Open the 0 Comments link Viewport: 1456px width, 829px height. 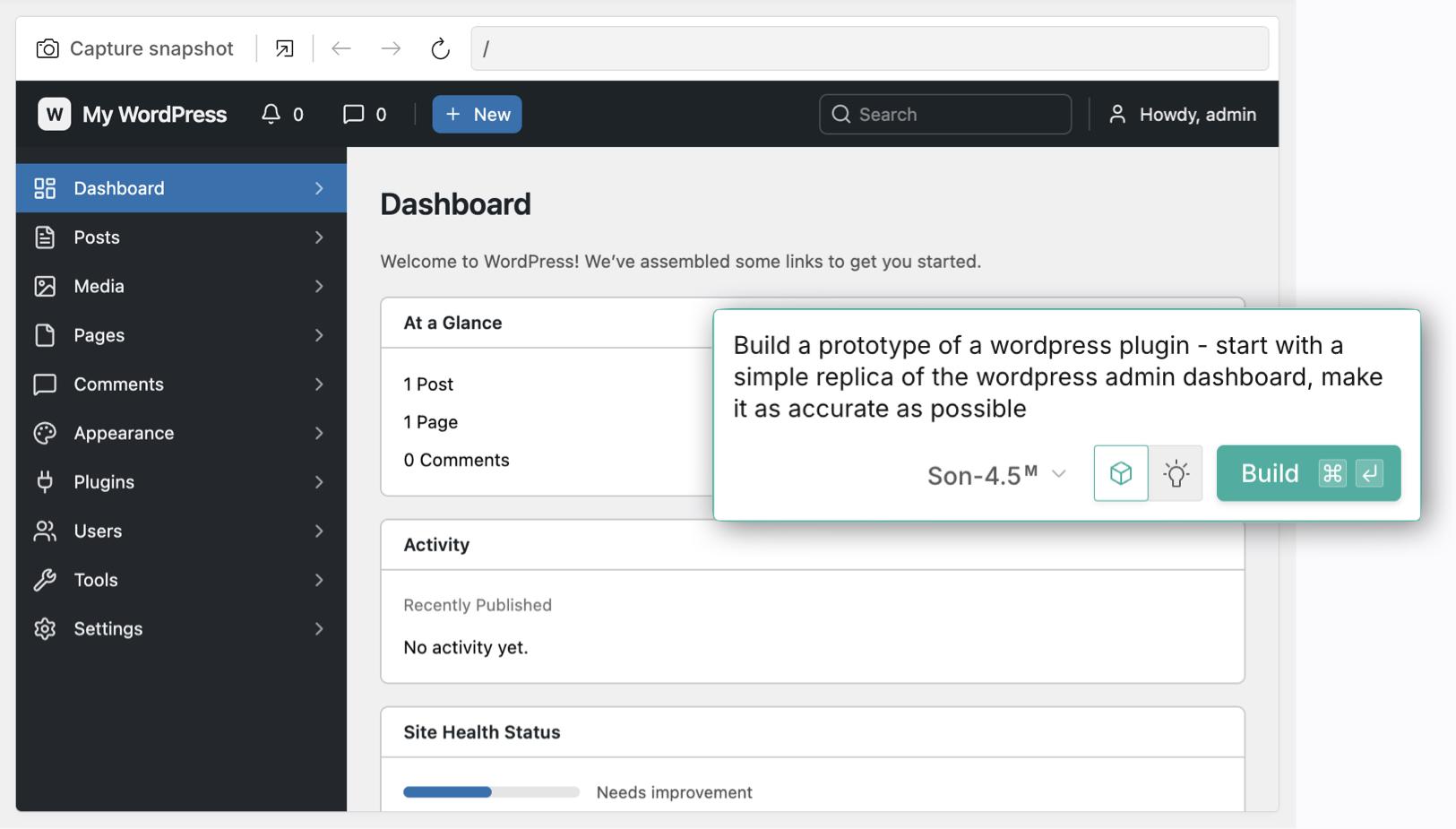pyautogui.click(x=456, y=460)
